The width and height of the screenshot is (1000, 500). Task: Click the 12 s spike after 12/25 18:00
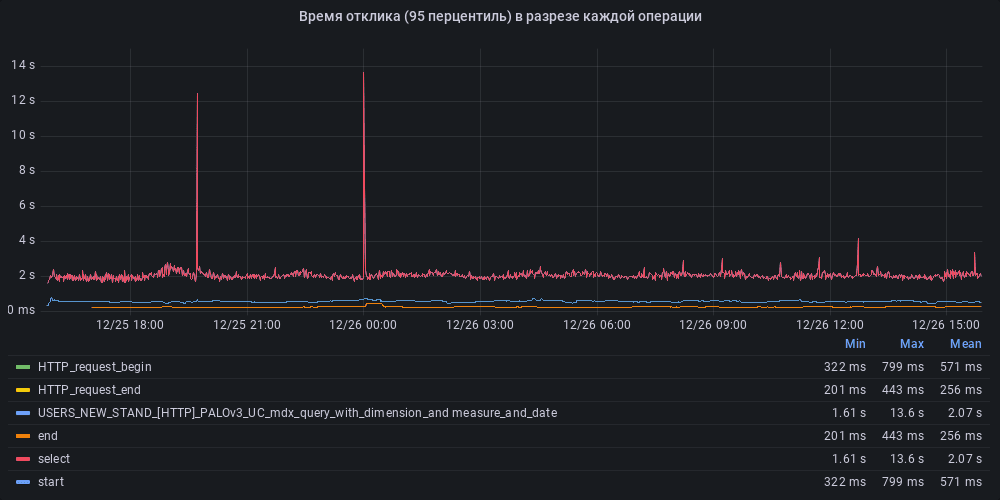197,96
